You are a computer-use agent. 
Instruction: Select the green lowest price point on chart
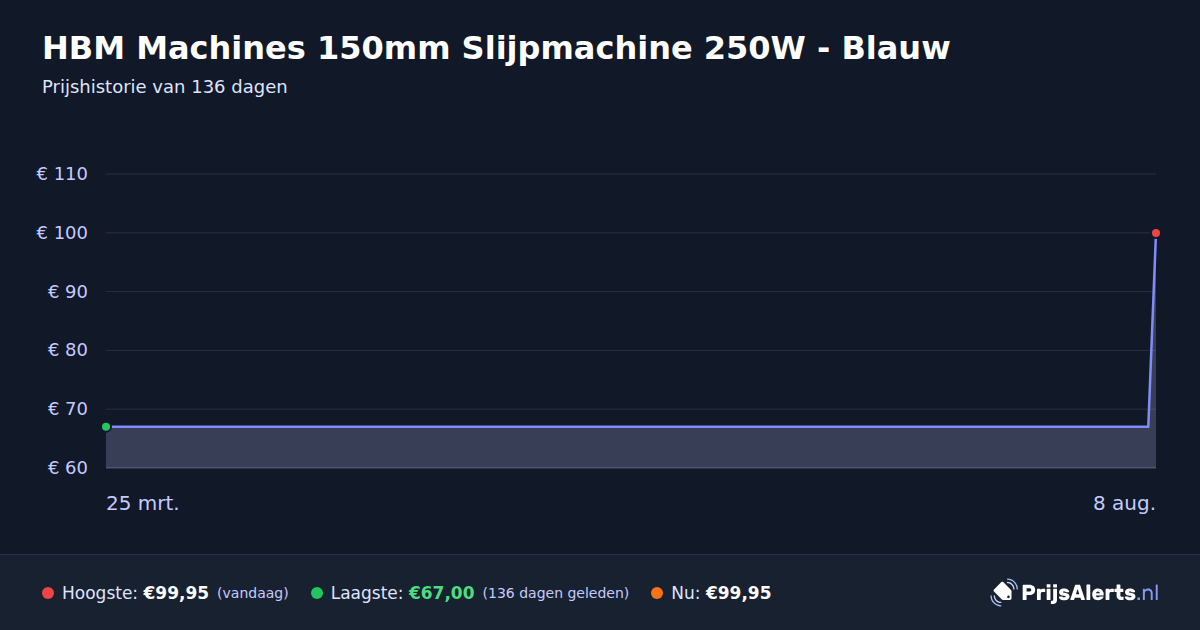(106, 427)
